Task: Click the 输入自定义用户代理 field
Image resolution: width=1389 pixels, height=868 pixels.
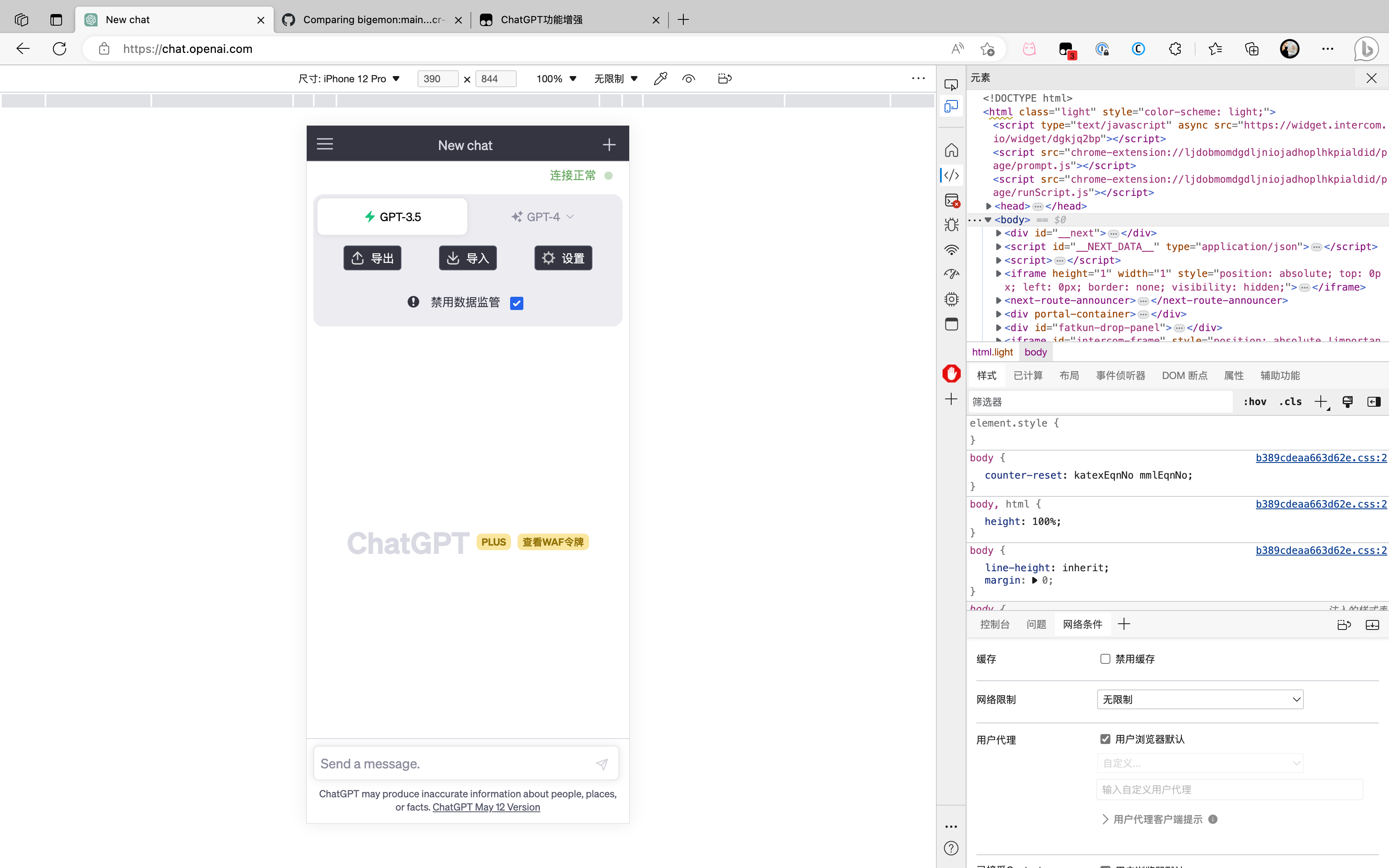Action: (x=1229, y=789)
